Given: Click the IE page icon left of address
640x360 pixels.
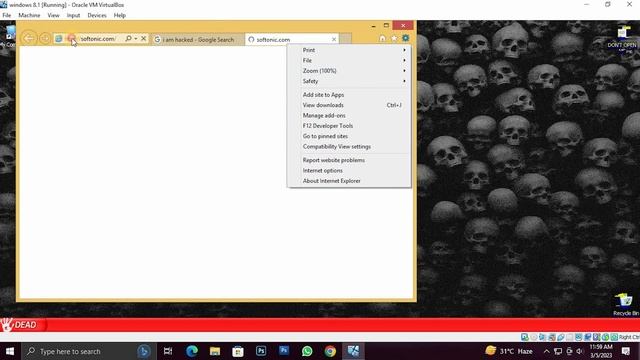Looking at the screenshot, I should 59,38.
